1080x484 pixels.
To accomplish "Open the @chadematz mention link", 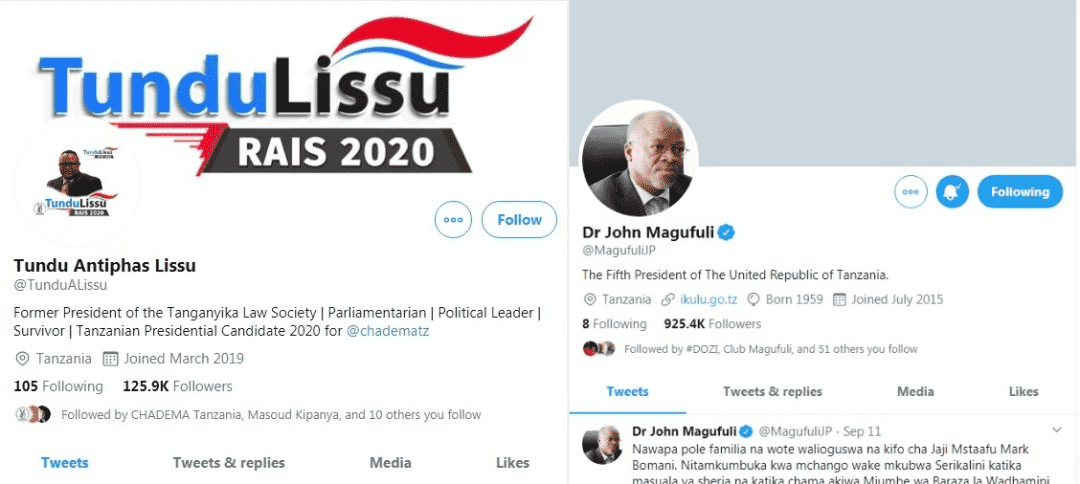I will click(387, 330).
